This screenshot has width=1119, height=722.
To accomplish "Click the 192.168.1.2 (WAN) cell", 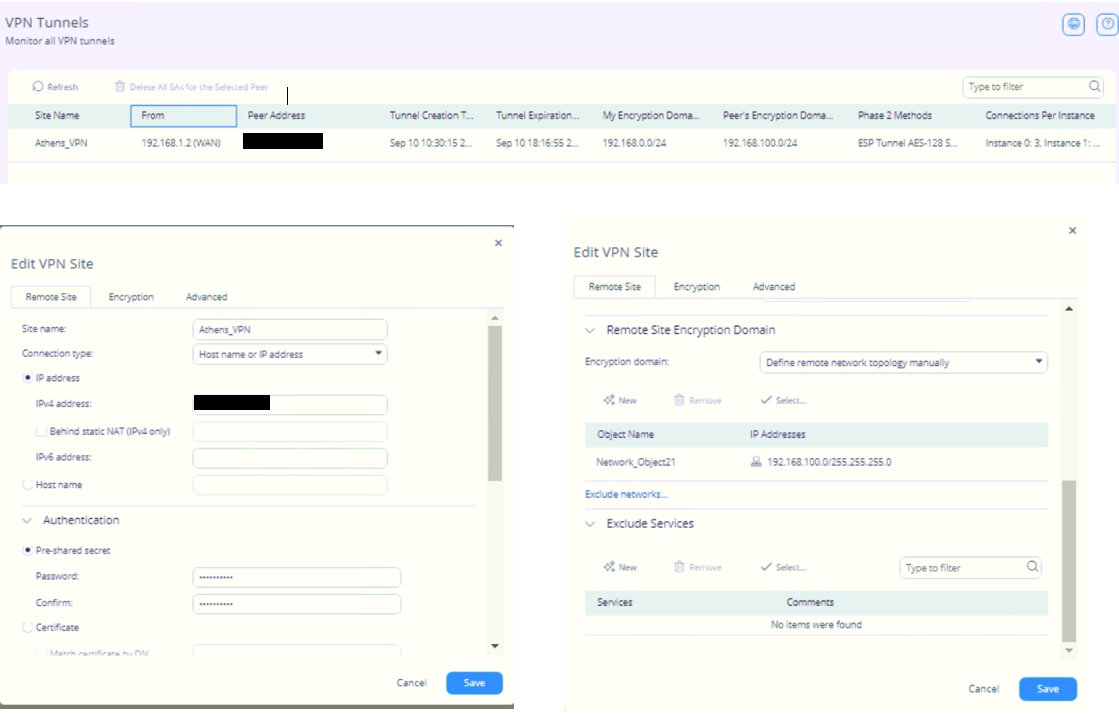I will point(181,143).
